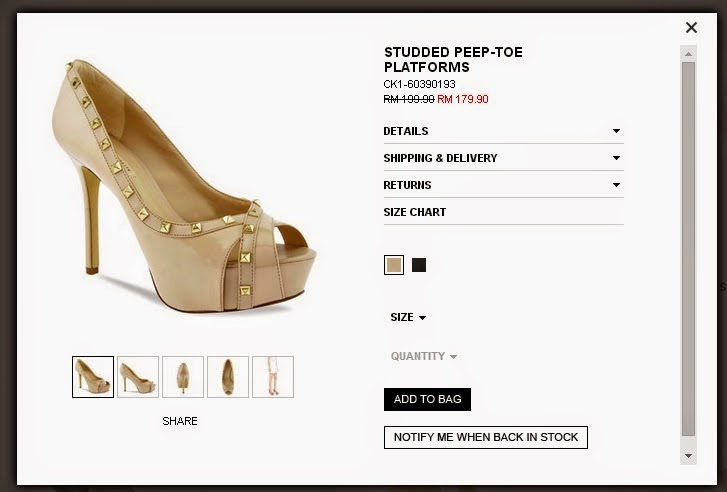Expand the Shipping & Delivery section
727x492 pixels.
[504, 158]
